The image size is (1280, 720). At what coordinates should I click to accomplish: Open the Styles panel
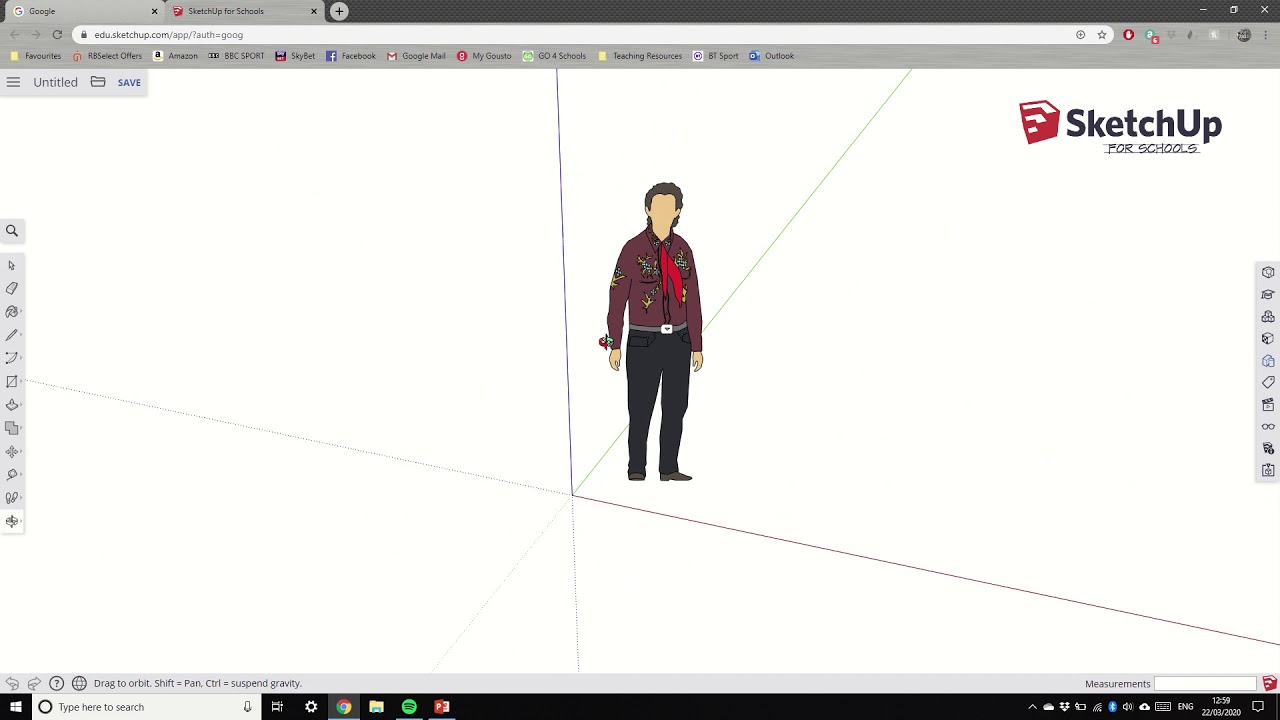coord(1268,361)
